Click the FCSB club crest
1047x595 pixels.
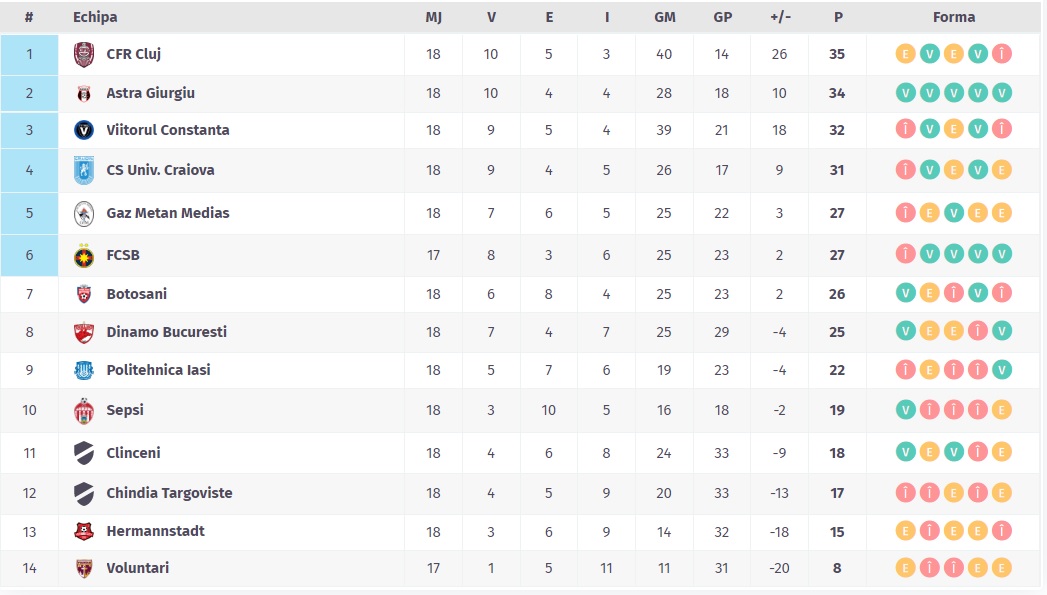(x=84, y=255)
